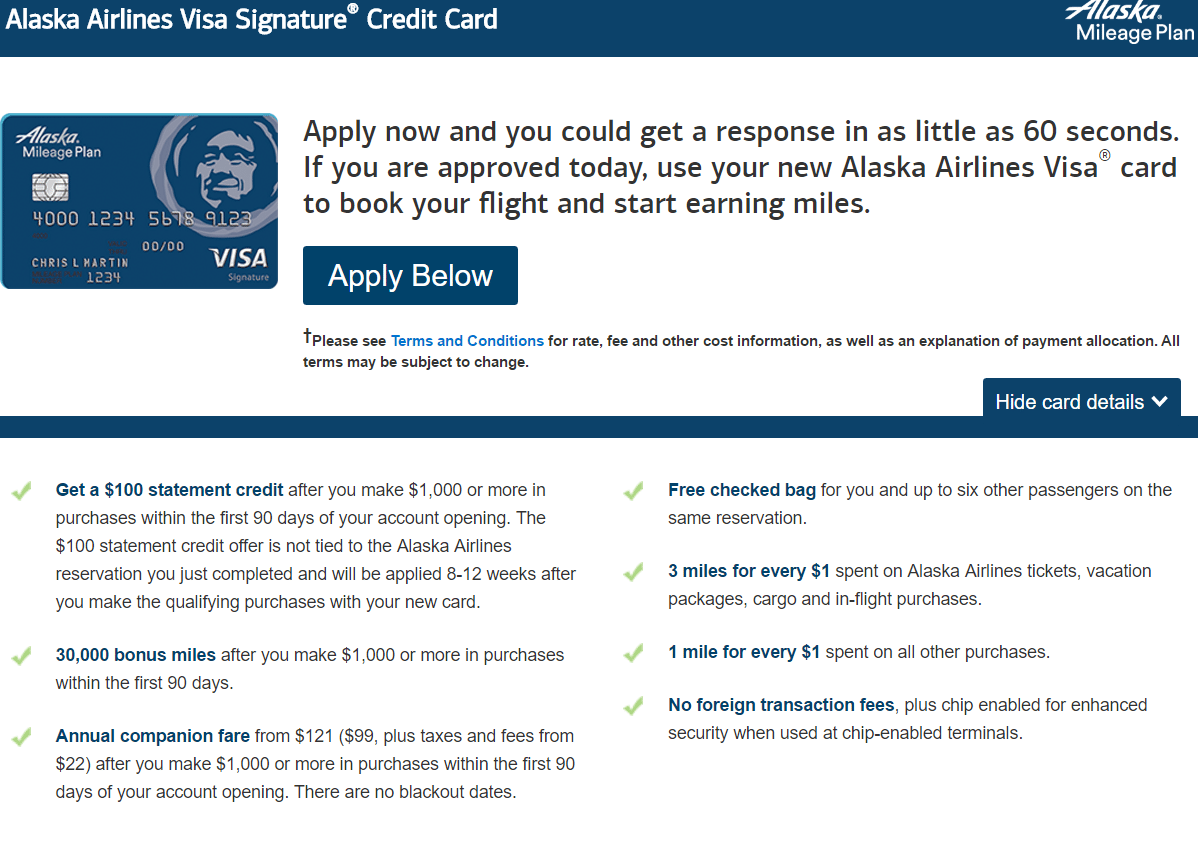This screenshot has height=841, width=1198.
Task: Click the checkmark next to 3 miles benefit
Action: pos(634,571)
